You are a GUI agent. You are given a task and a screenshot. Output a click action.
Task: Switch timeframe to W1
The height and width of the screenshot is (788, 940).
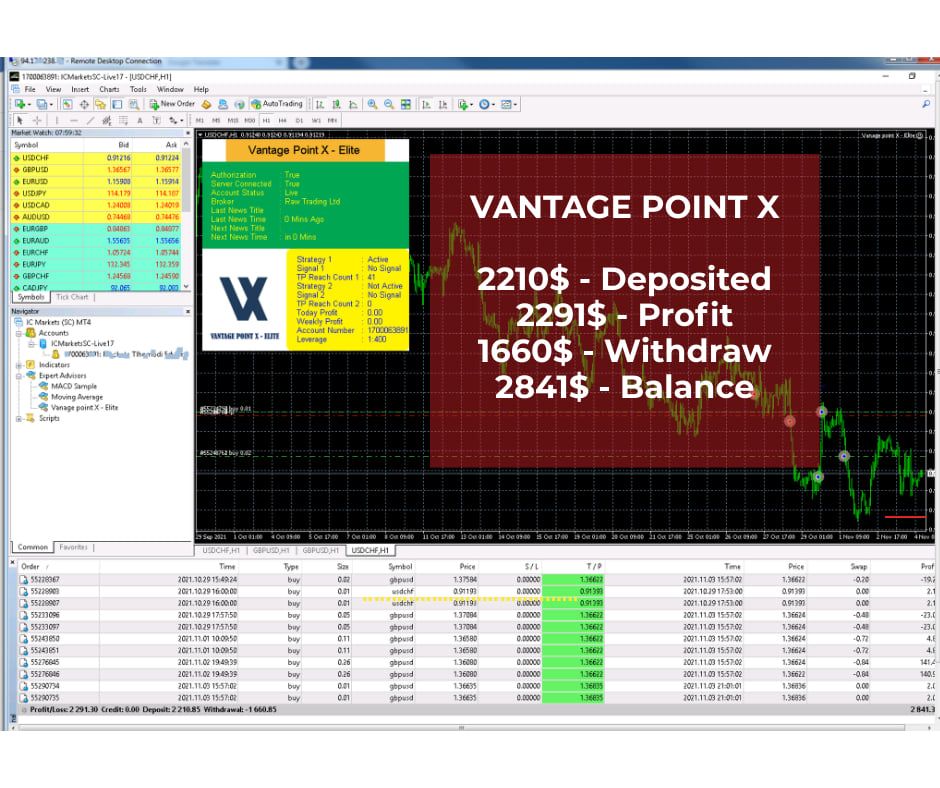(x=316, y=121)
